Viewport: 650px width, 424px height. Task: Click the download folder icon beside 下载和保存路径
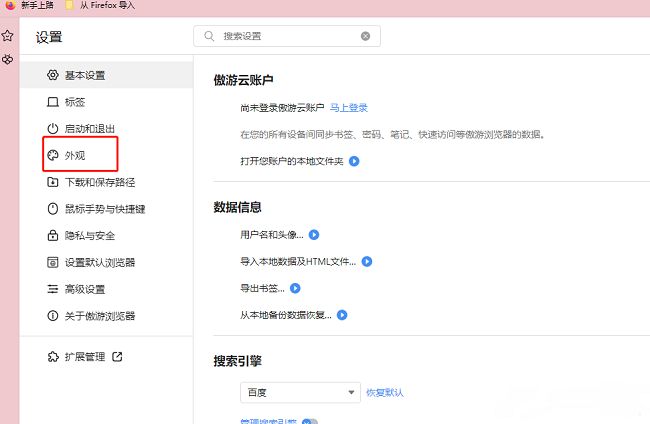click(x=53, y=182)
